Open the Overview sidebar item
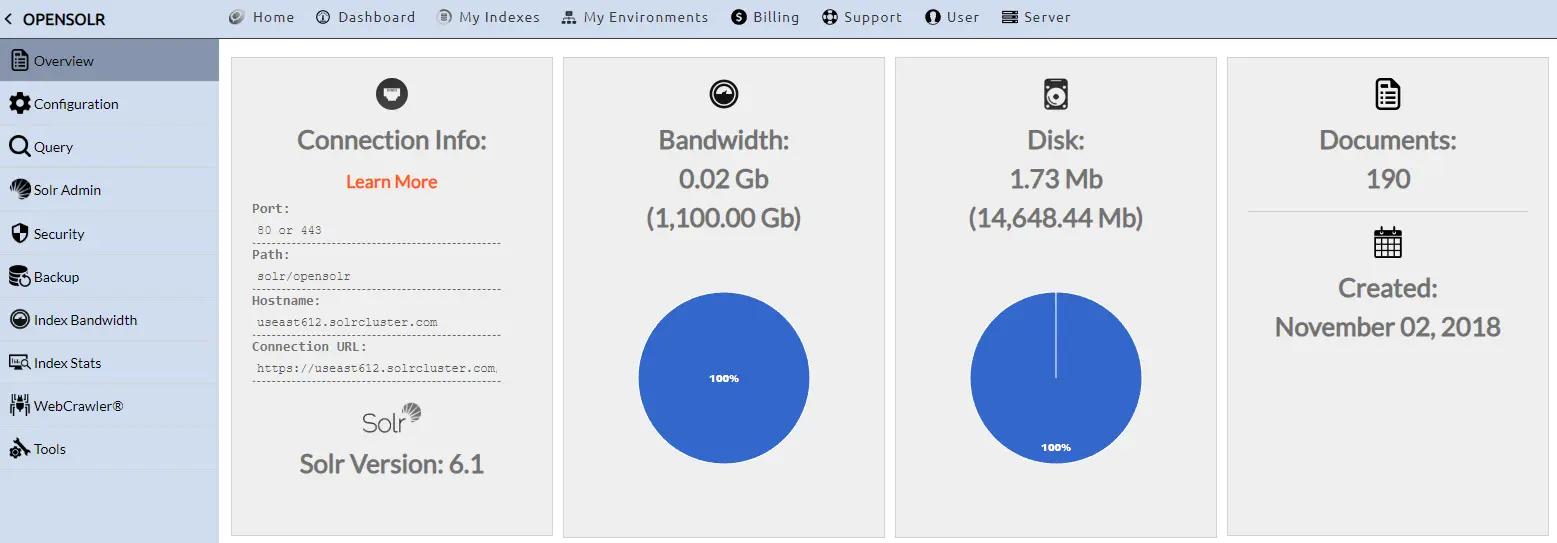Screen dimensions: 1557x543 pyautogui.click(x=63, y=61)
